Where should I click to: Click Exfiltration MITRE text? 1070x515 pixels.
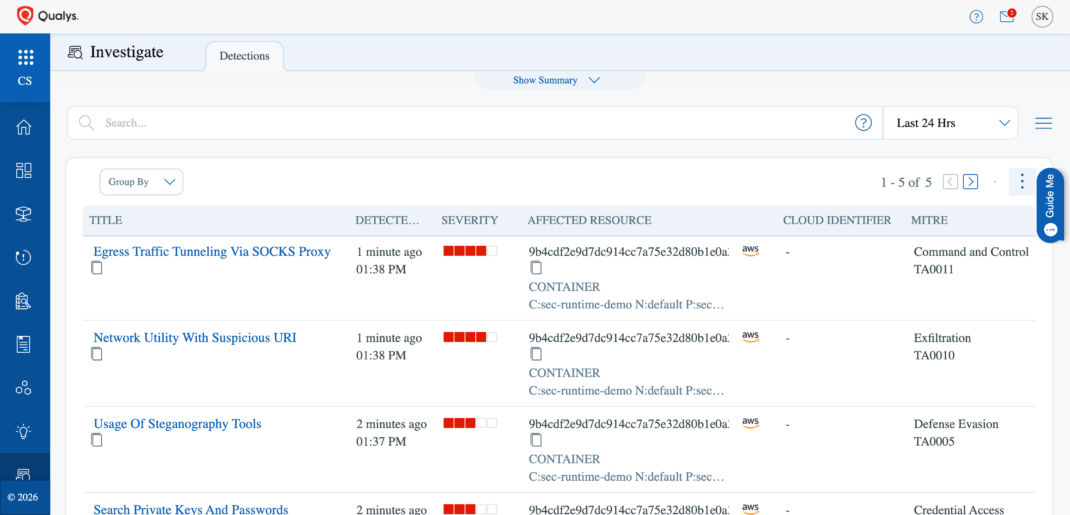(x=942, y=338)
